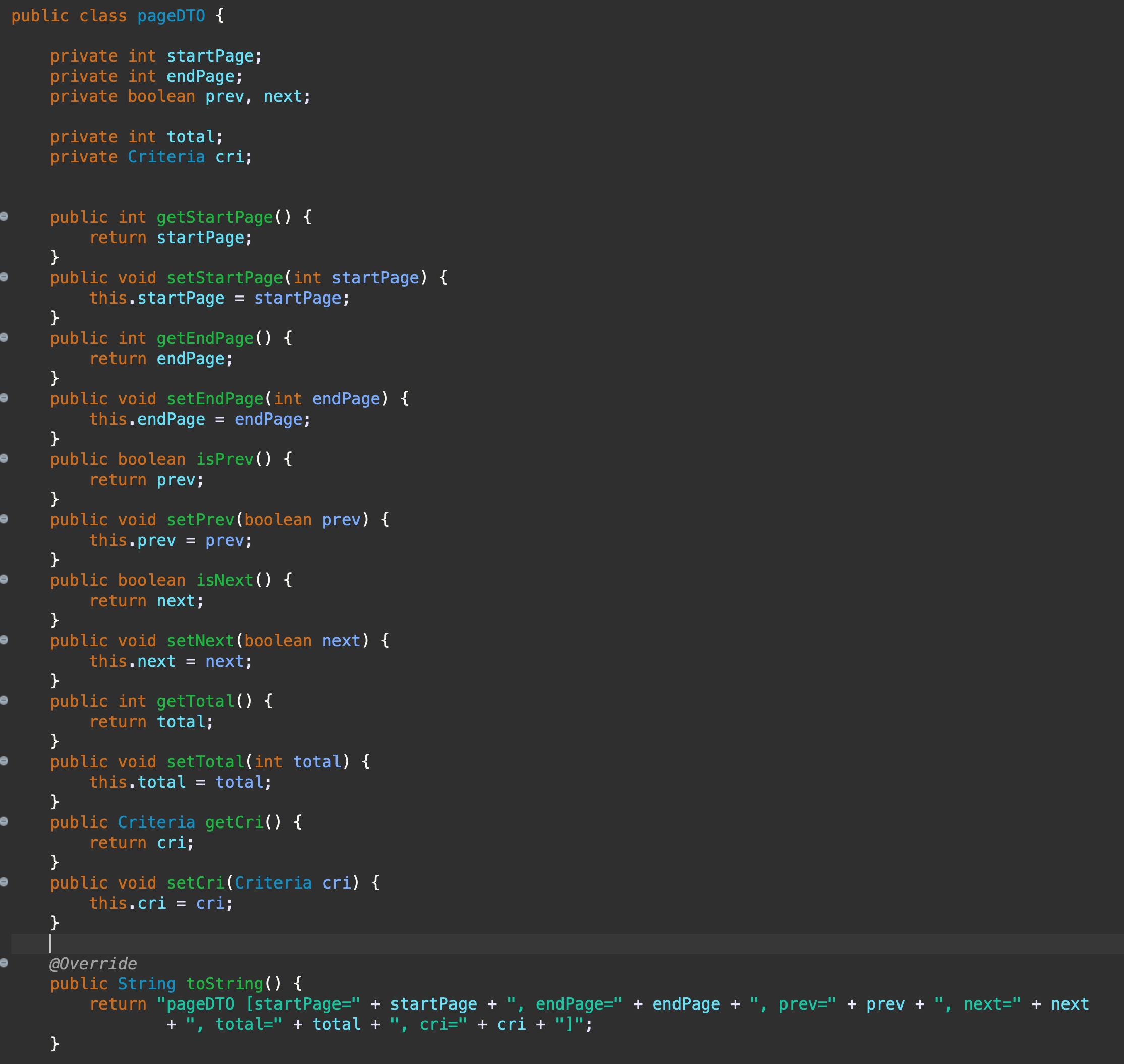Collapse the setStartPage method fold marker
Screen dimensions: 1124x1064
click(4, 277)
